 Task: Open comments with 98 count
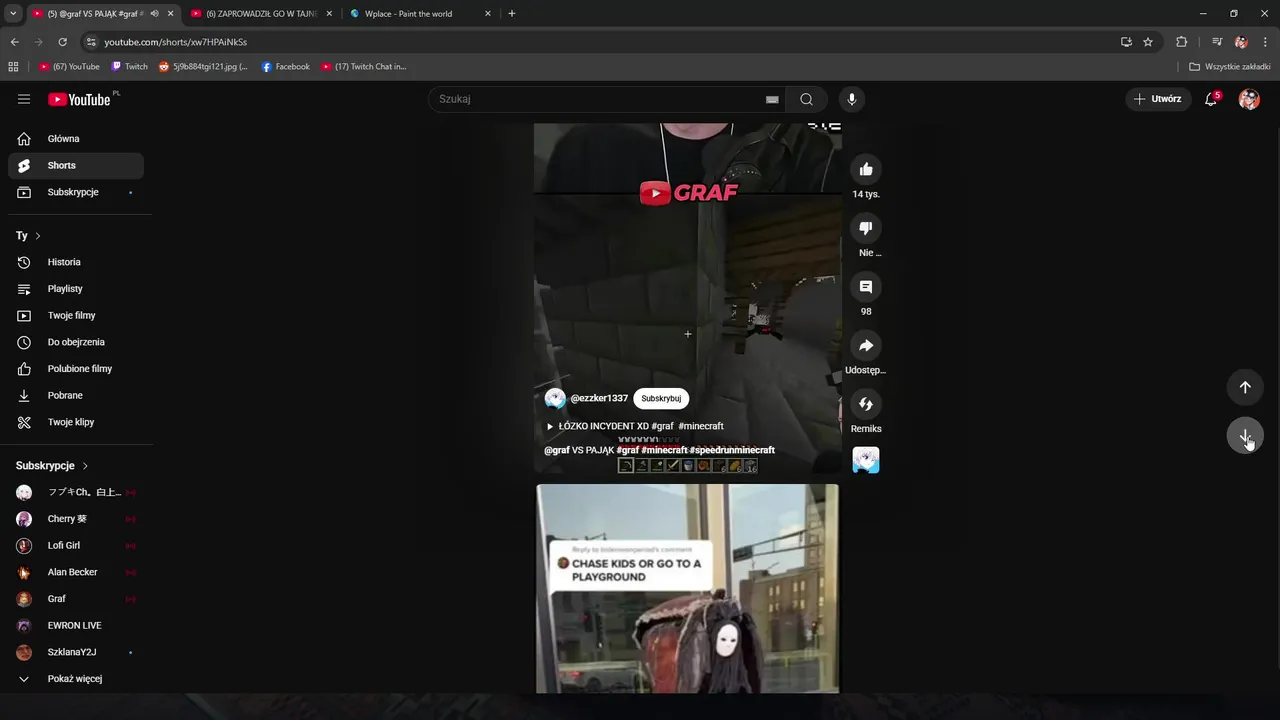point(866,287)
